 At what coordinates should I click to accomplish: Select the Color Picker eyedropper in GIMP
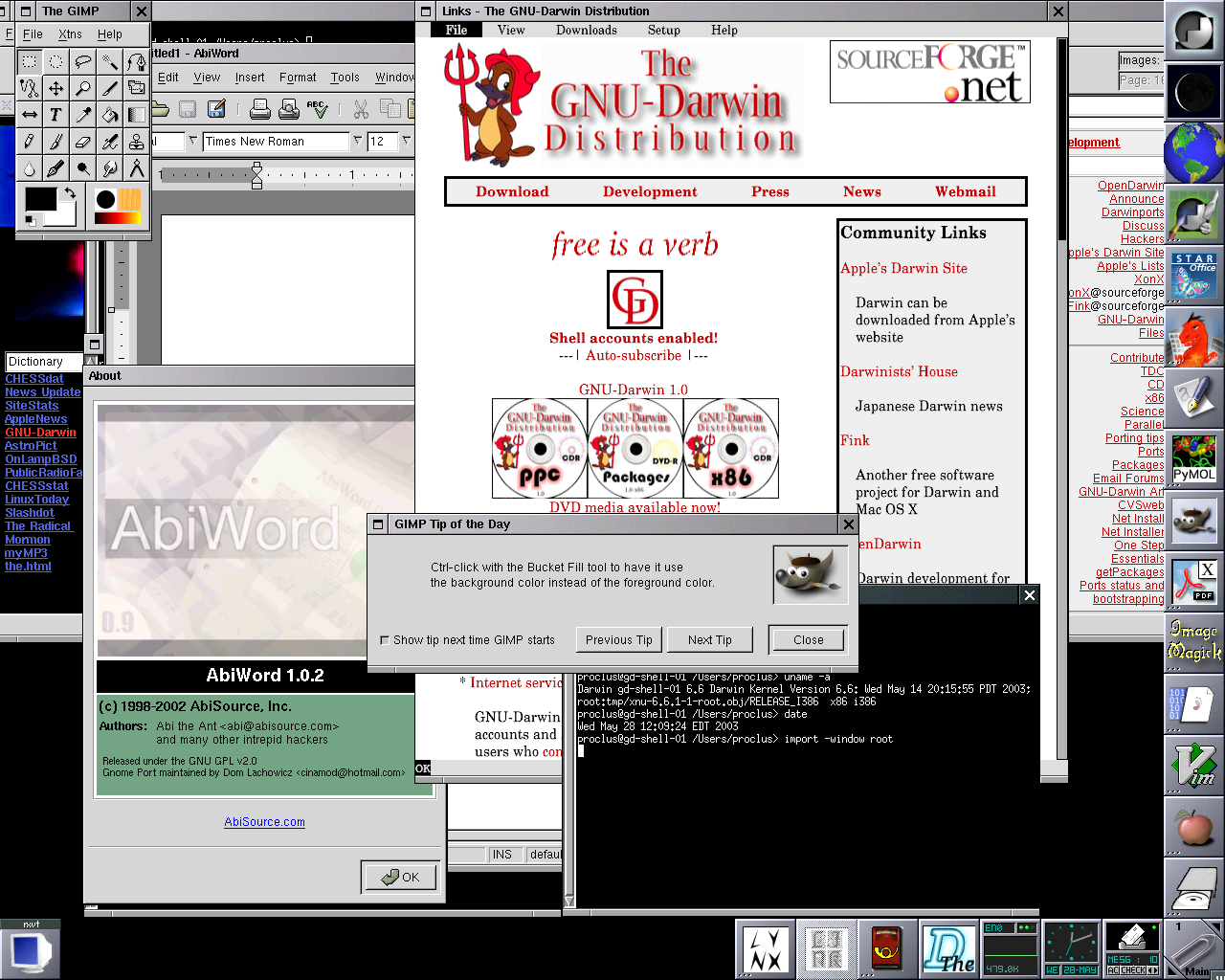pos(83,116)
